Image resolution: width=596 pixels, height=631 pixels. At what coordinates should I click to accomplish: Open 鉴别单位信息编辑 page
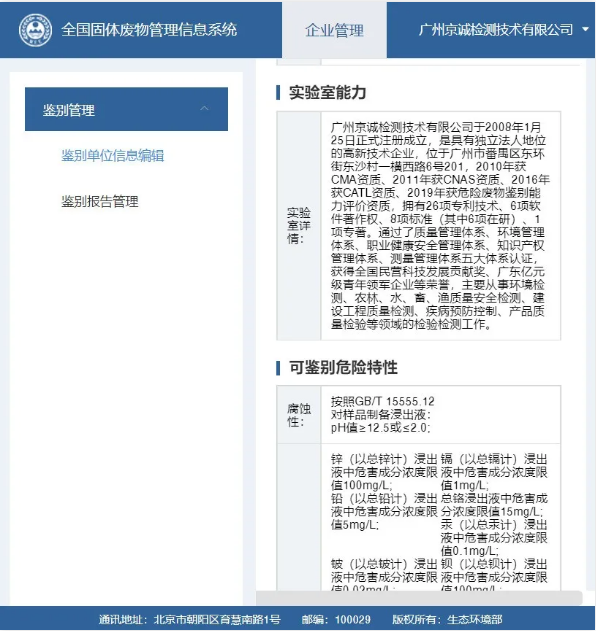(x=113, y=155)
